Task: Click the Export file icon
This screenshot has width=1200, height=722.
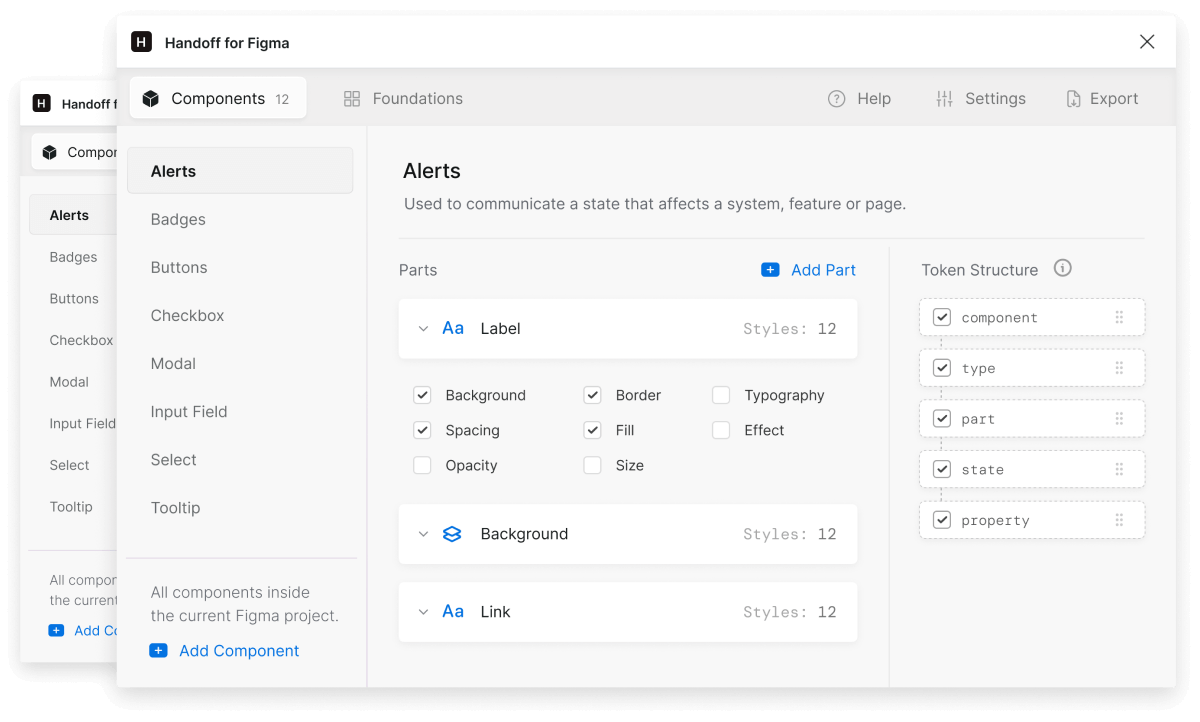Action: click(1073, 99)
